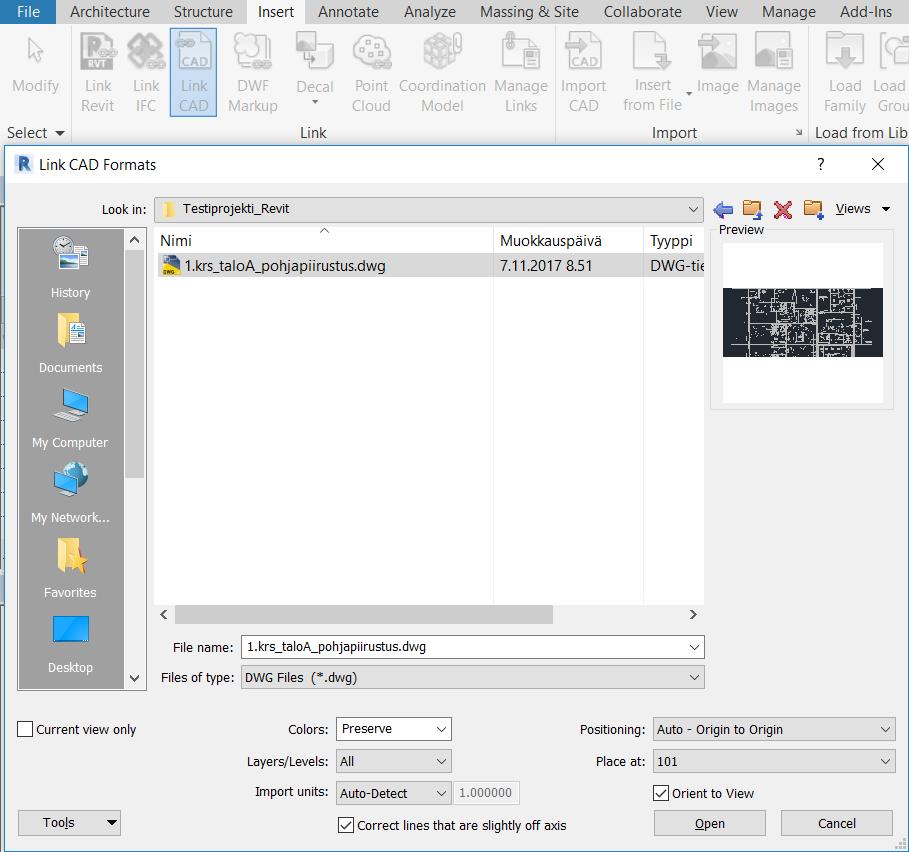909x852 pixels.
Task: Switch to the Manage ribbon tab
Action: click(788, 12)
